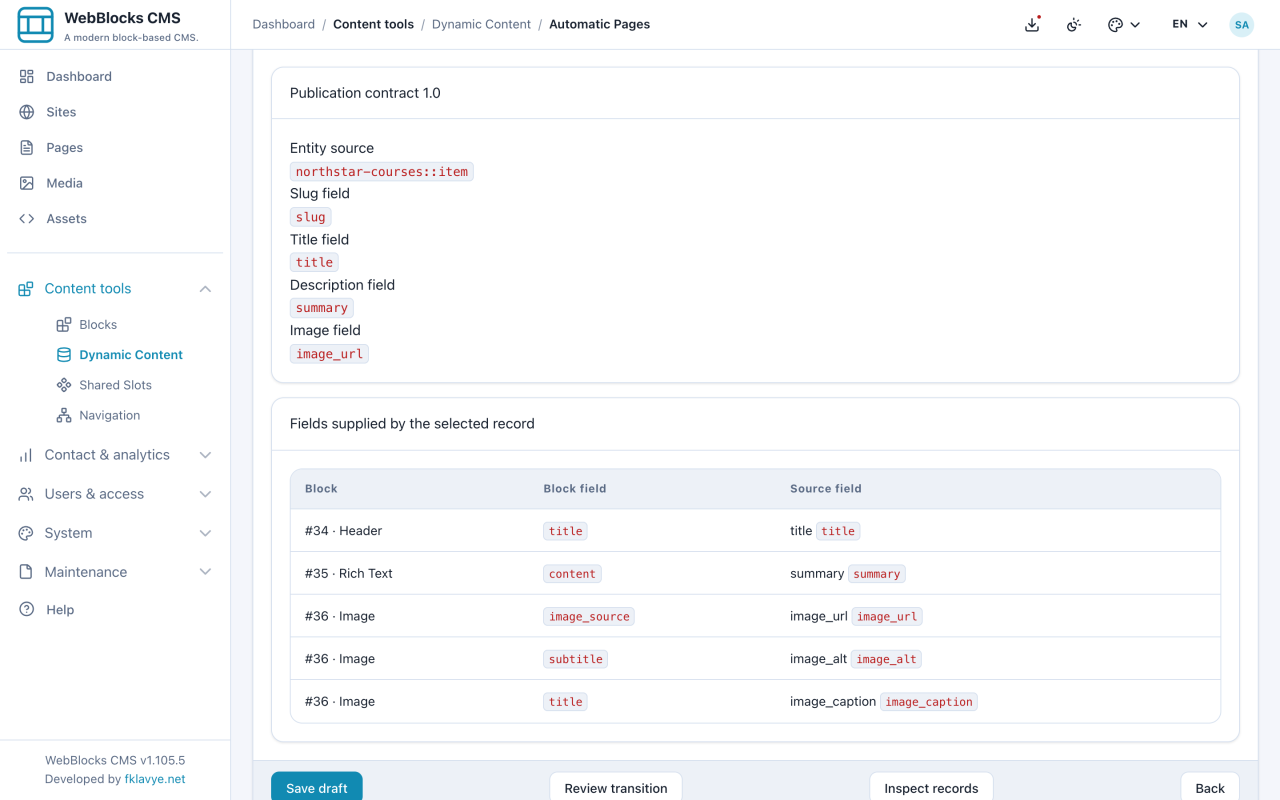
Task: Click the Back button
Action: [1210, 787]
